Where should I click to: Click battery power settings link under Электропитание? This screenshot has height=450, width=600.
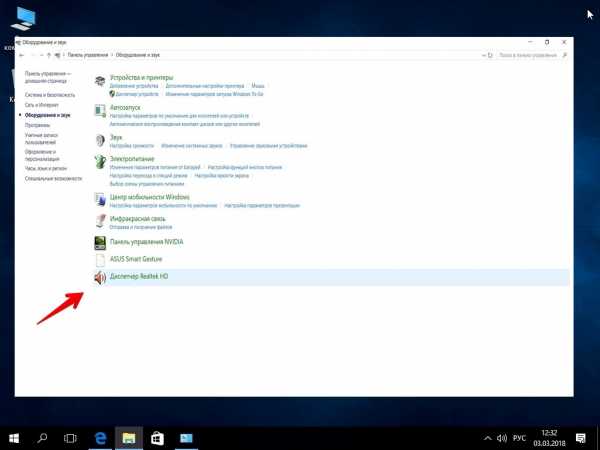tap(155, 167)
